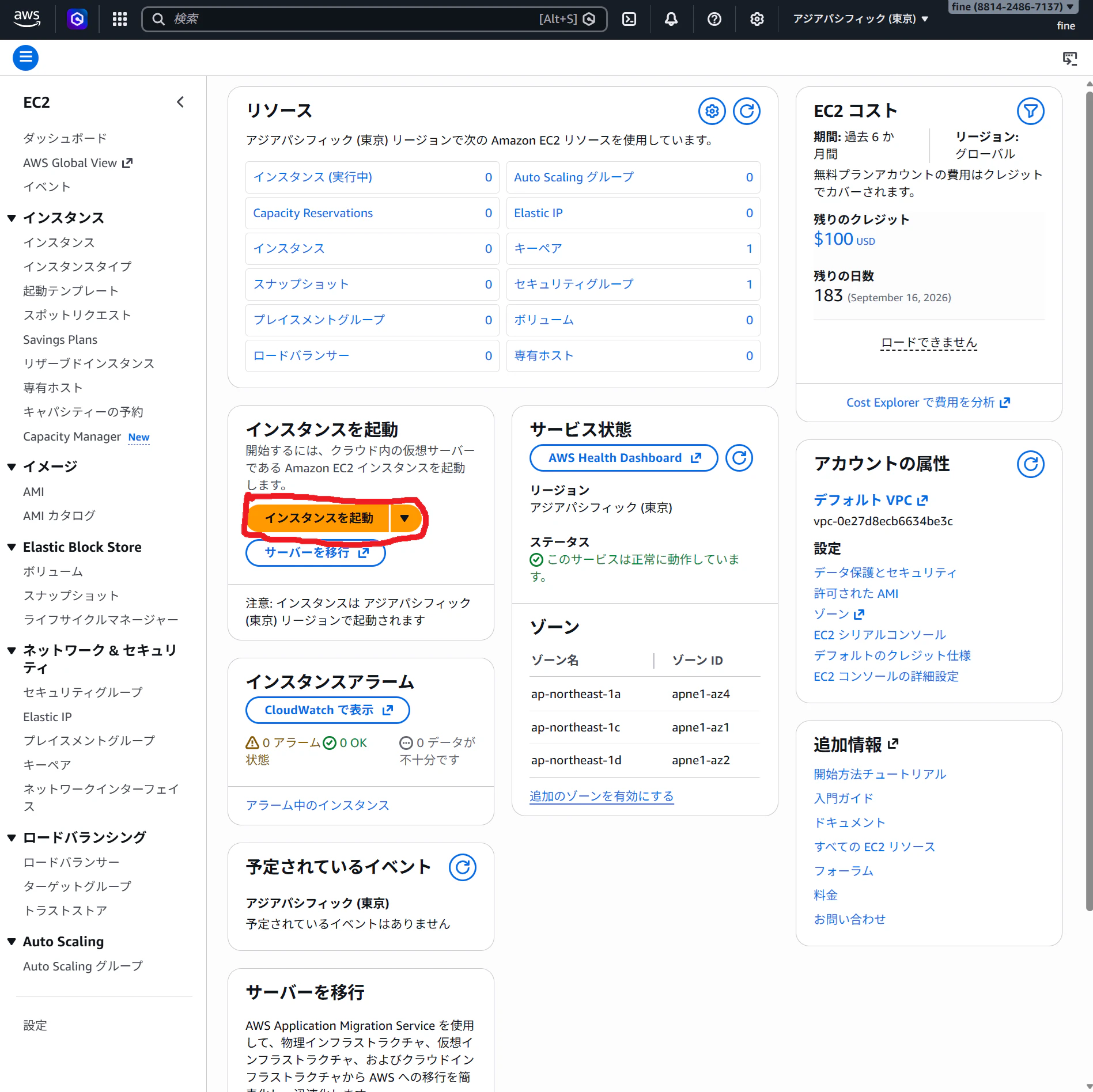The height and width of the screenshot is (1092, 1093).
Task: Open the ロードバランサー resource tile
Action: point(372,356)
